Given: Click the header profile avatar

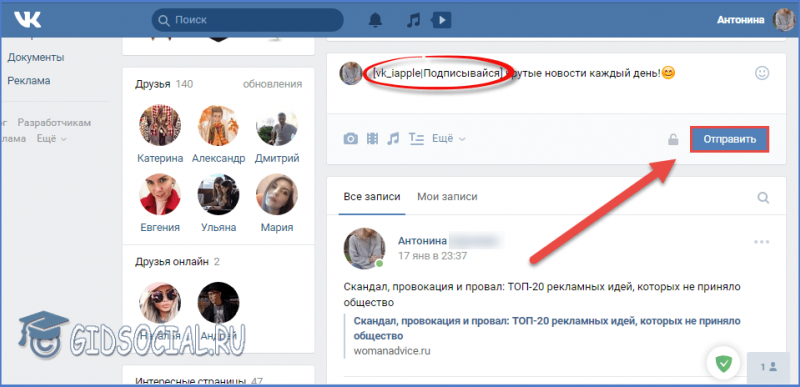Looking at the screenshot, I should click(784, 20).
